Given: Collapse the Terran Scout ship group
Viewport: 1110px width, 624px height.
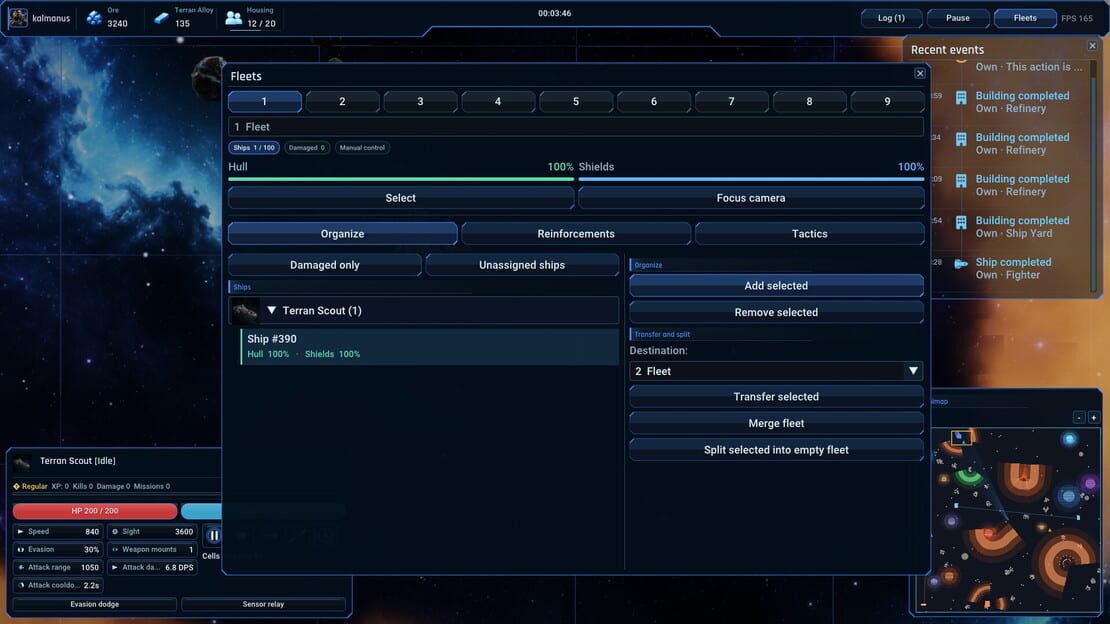Looking at the screenshot, I should pyautogui.click(x=272, y=310).
